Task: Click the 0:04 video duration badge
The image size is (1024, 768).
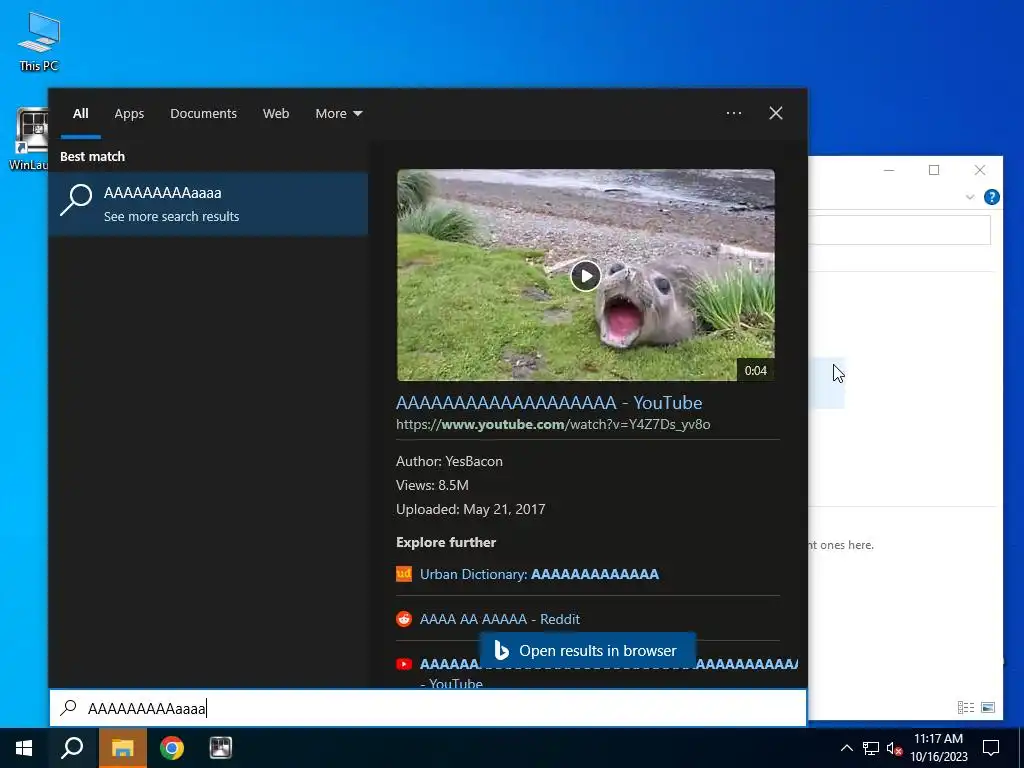Action: (x=756, y=370)
